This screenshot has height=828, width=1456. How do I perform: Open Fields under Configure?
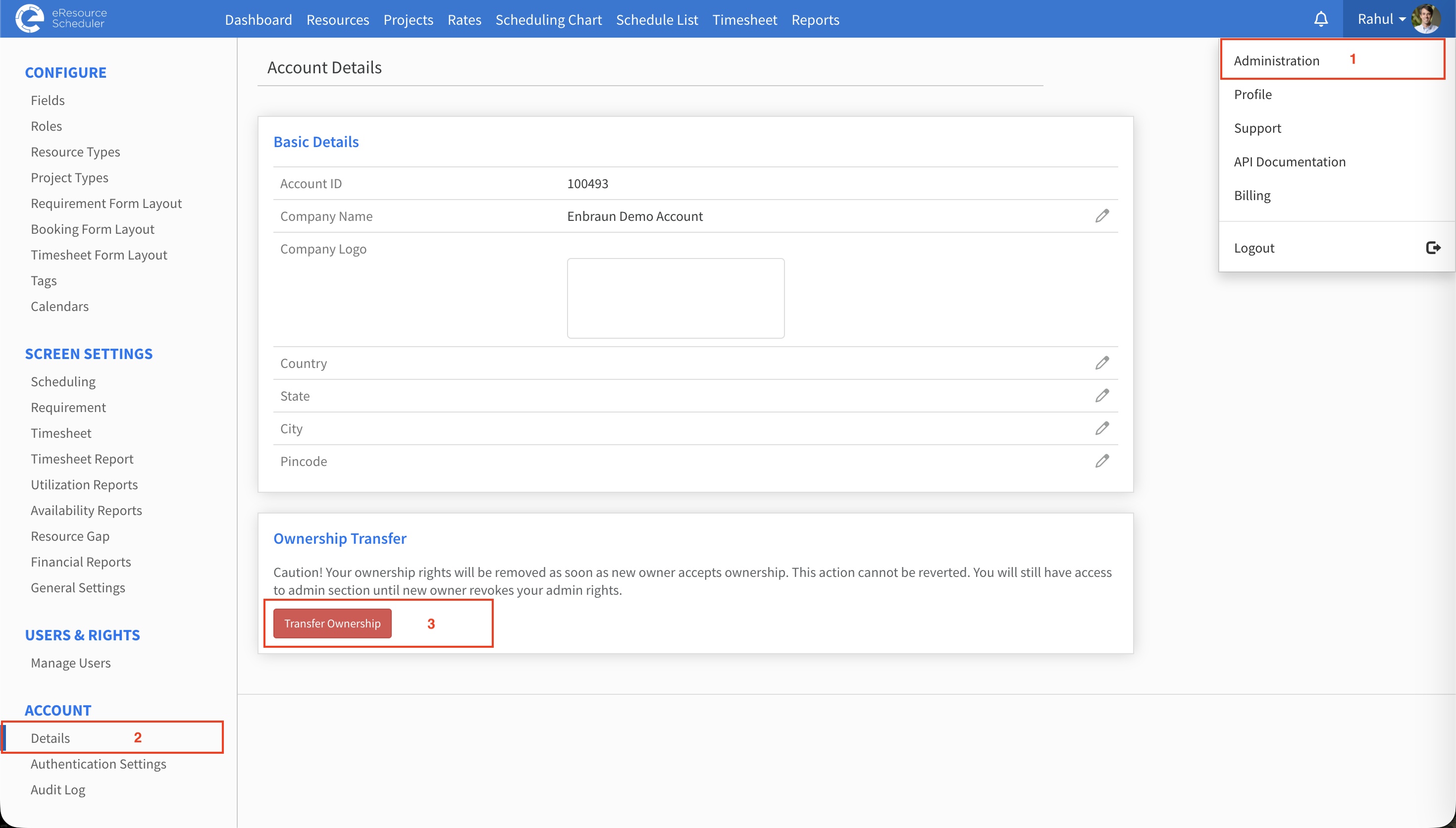(48, 100)
